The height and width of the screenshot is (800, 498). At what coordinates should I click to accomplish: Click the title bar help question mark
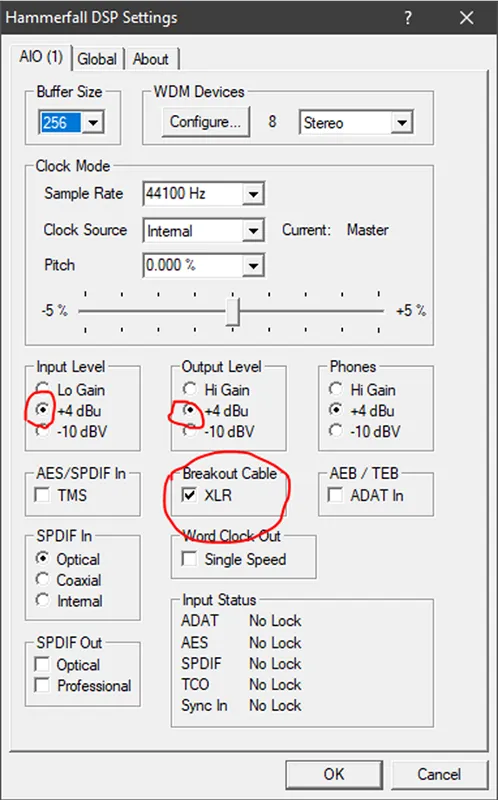pyautogui.click(x=408, y=18)
